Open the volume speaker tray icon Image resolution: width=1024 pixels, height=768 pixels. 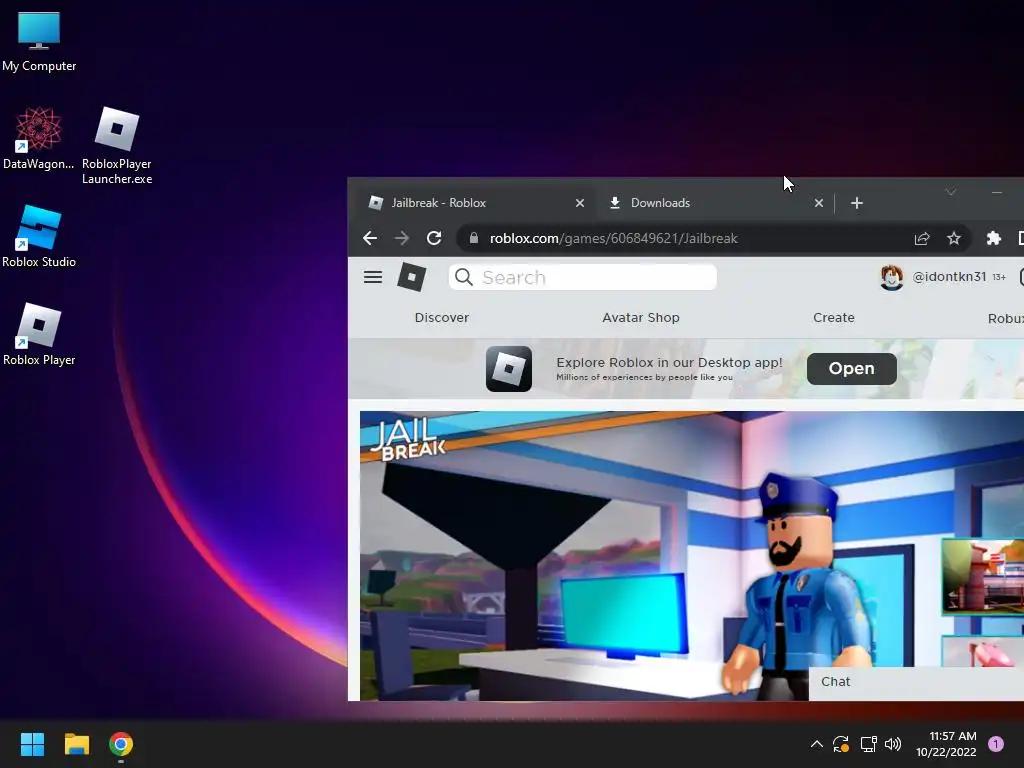pyautogui.click(x=893, y=744)
